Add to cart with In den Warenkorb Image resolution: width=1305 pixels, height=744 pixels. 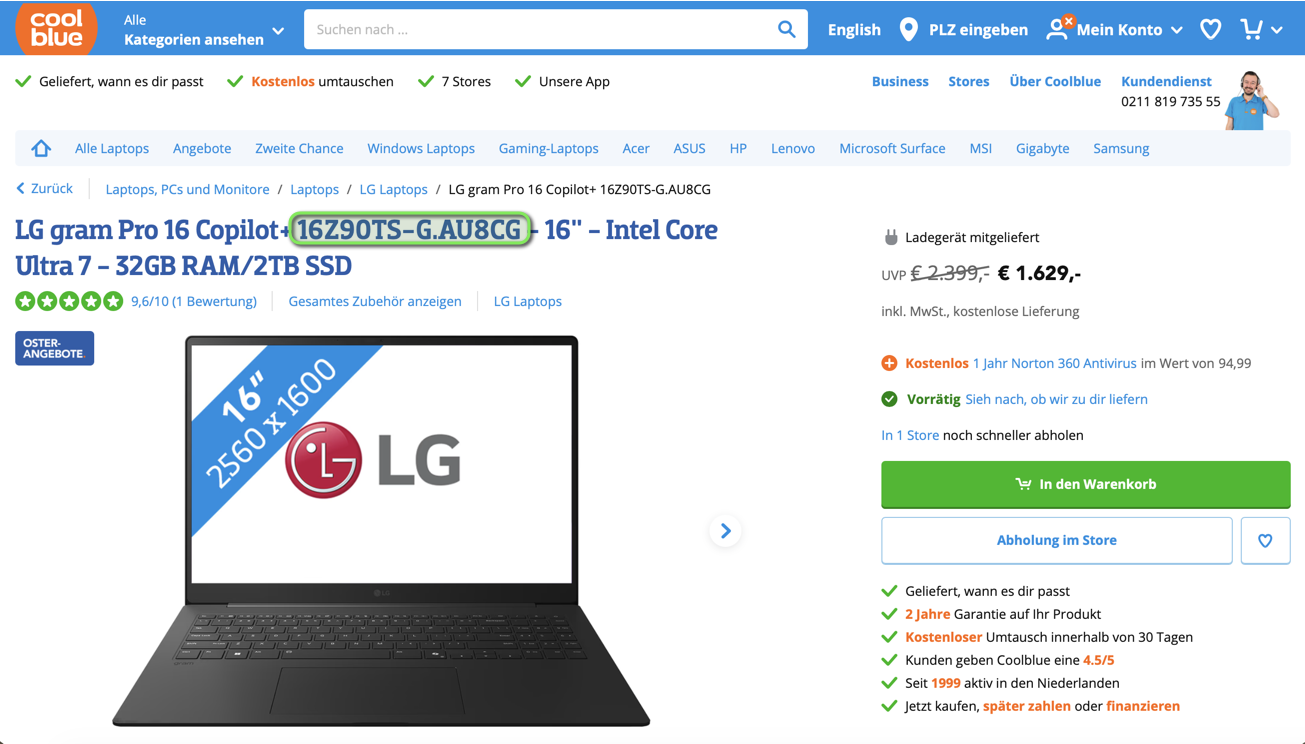point(1085,484)
